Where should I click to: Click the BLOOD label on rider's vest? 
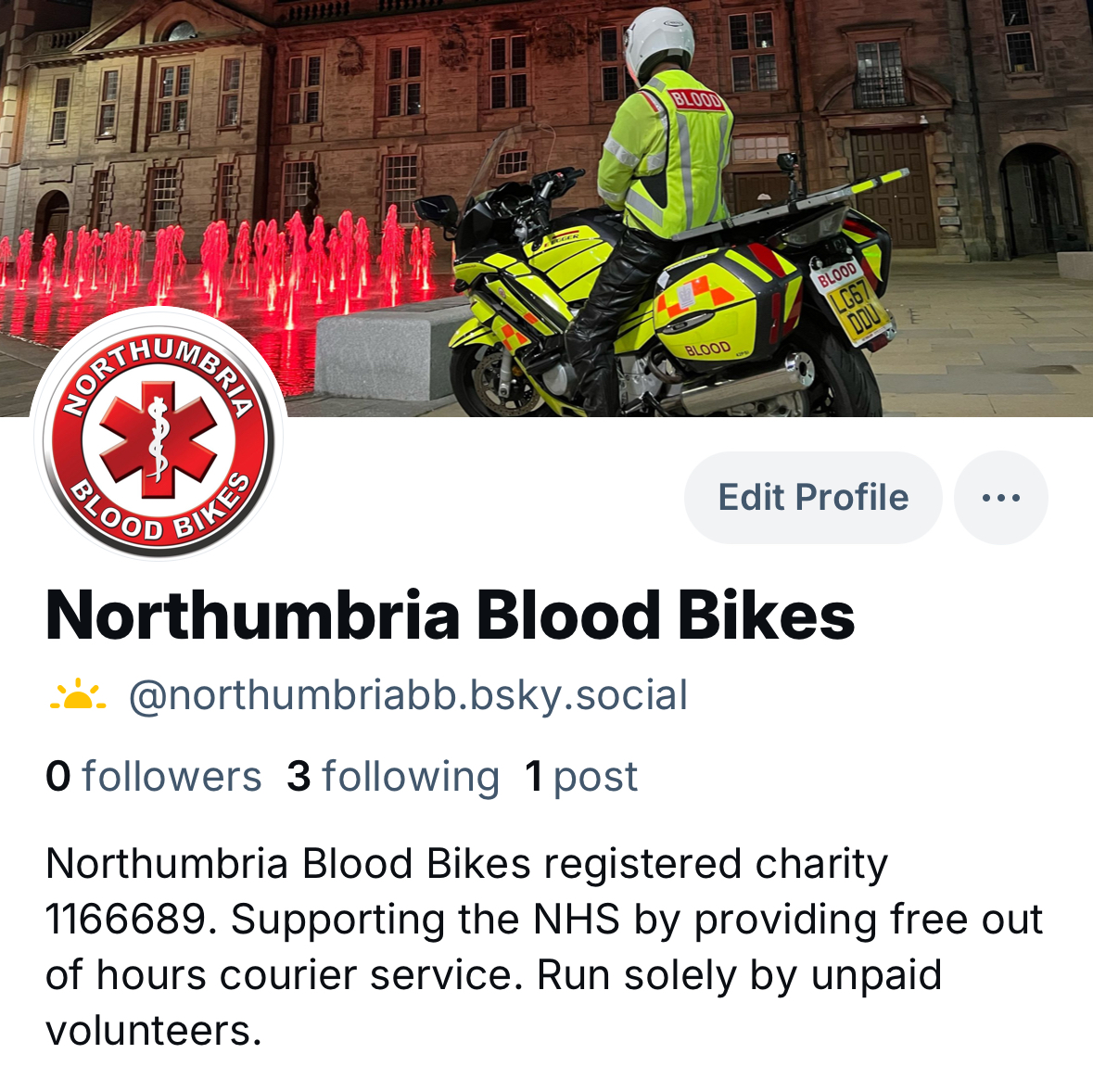[x=695, y=99]
